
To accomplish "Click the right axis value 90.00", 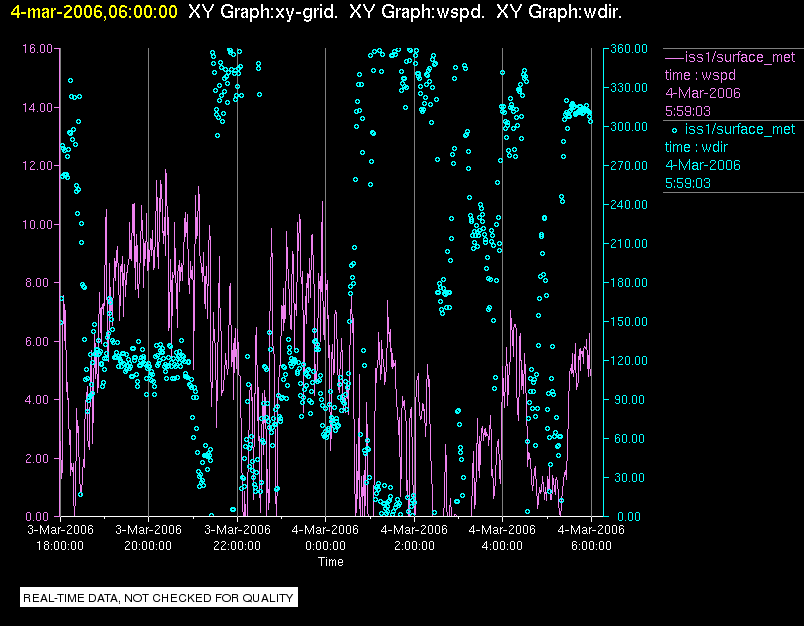I will pyautogui.click(x=631, y=399).
